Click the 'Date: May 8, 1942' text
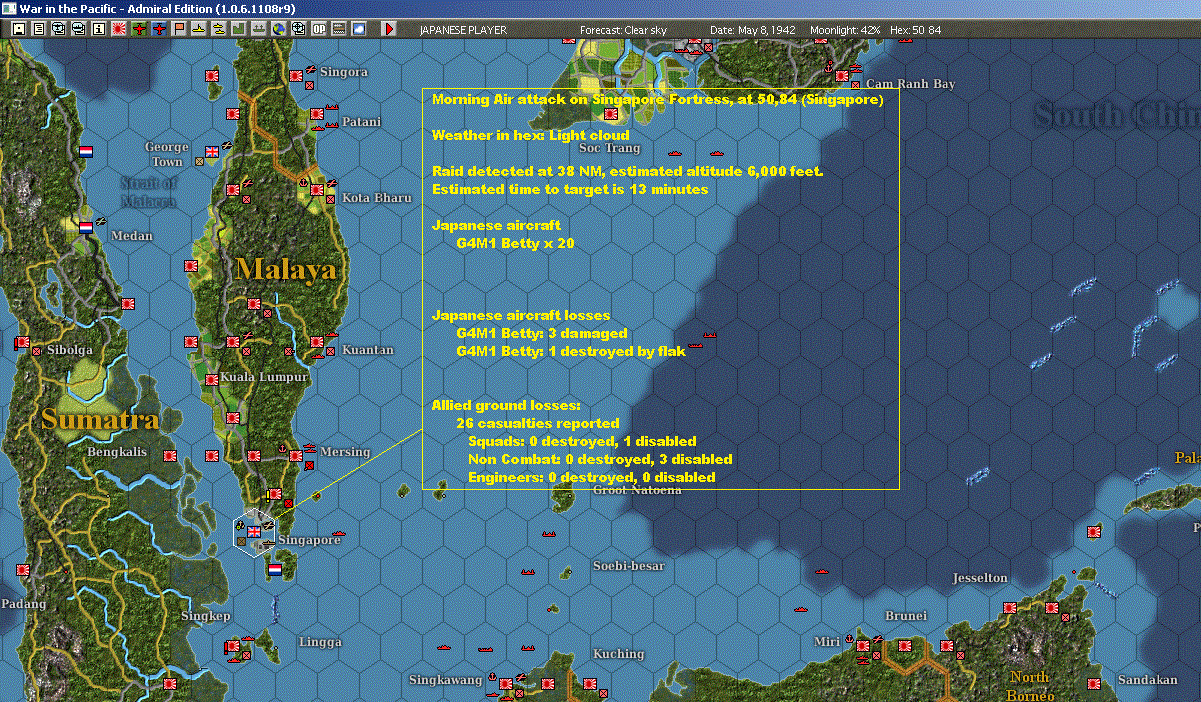Viewport: 1201px width, 702px height. coord(753,30)
